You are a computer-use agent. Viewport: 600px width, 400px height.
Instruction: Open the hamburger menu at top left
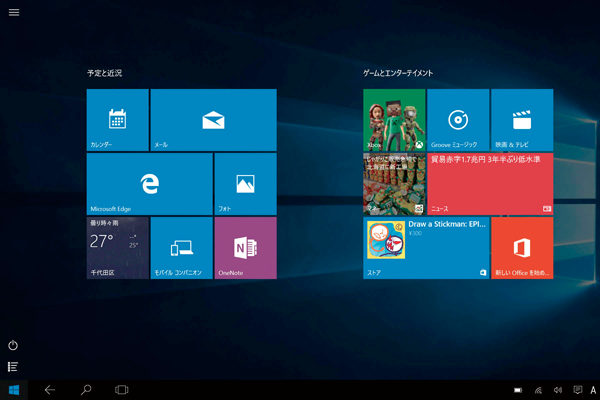[x=14, y=12]
